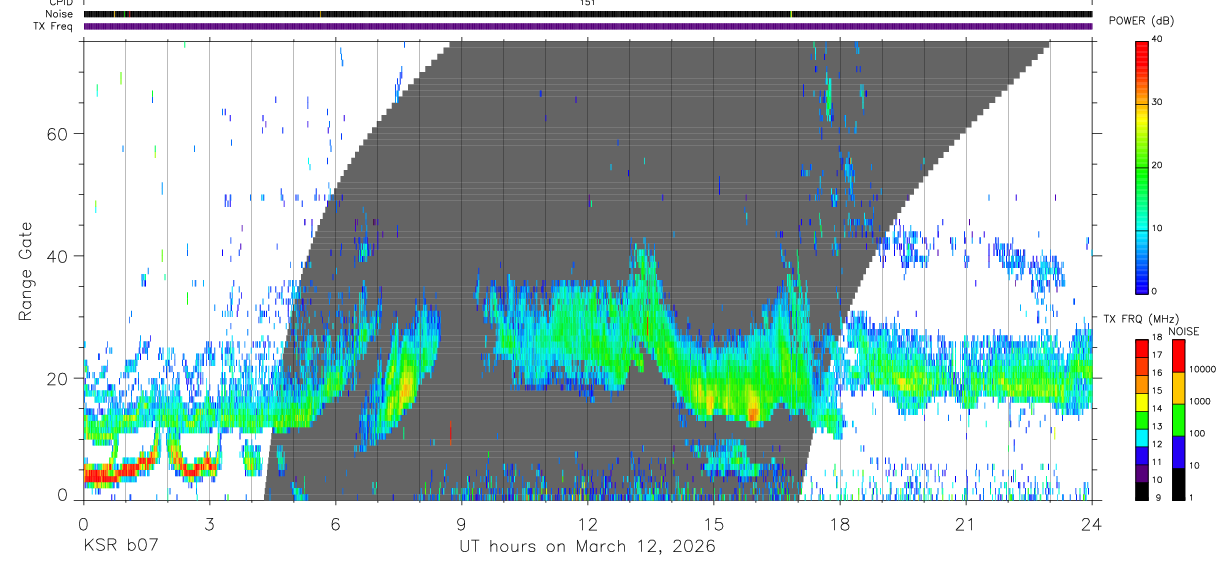The image size is (1228, 567).
Task: Select the 100 label on NOISE scale
Action: pos(1196,434)
